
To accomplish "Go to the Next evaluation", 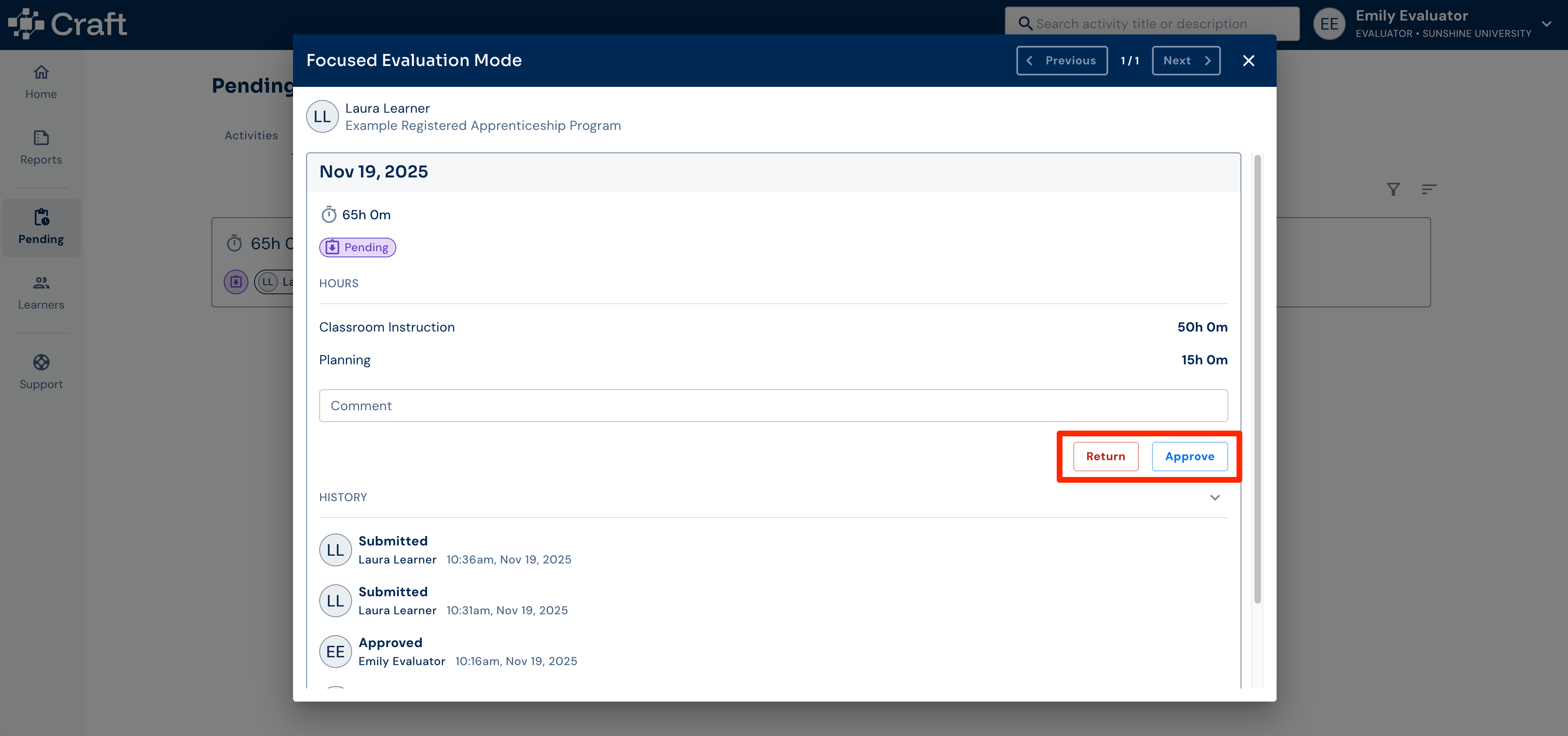I will coord(1186,60).
